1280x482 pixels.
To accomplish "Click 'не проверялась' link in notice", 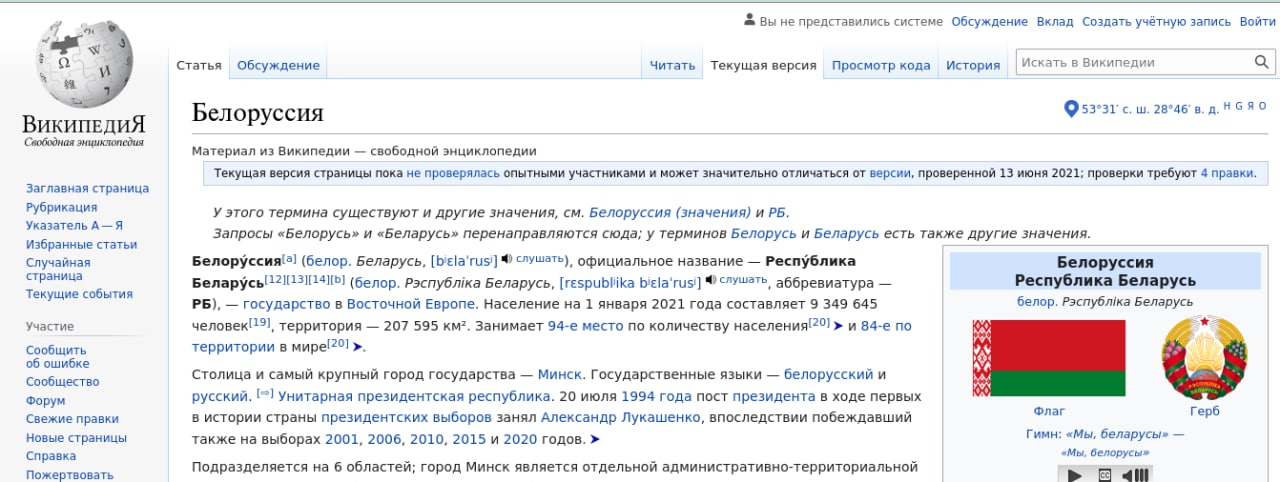I will (x=453, y=173).
